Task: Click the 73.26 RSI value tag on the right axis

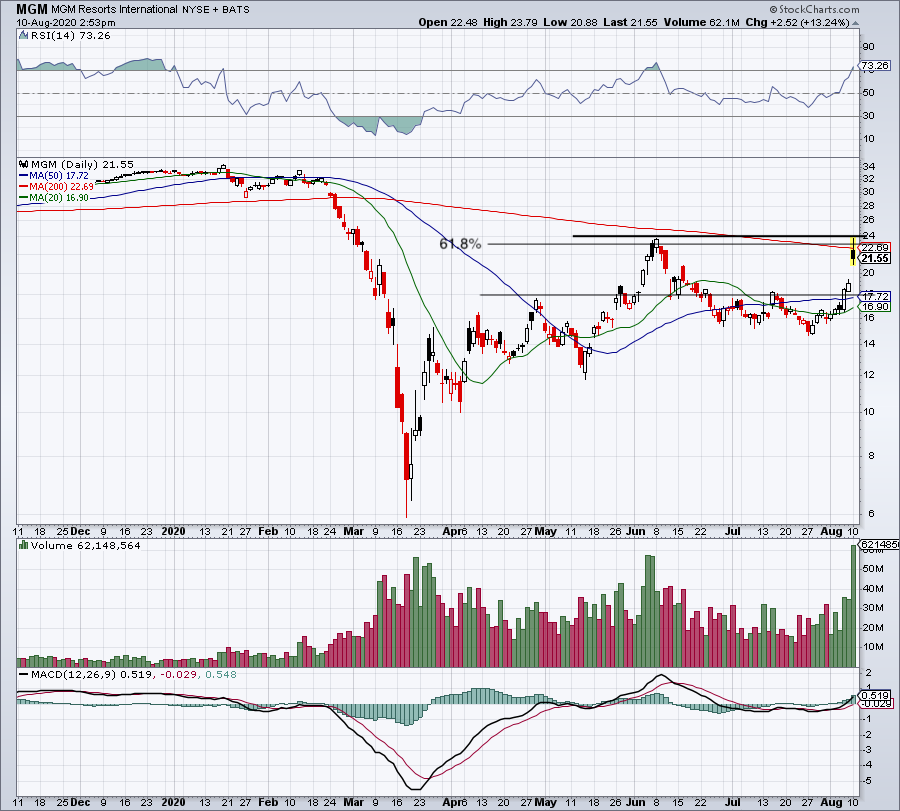Action: coord(875,65)
